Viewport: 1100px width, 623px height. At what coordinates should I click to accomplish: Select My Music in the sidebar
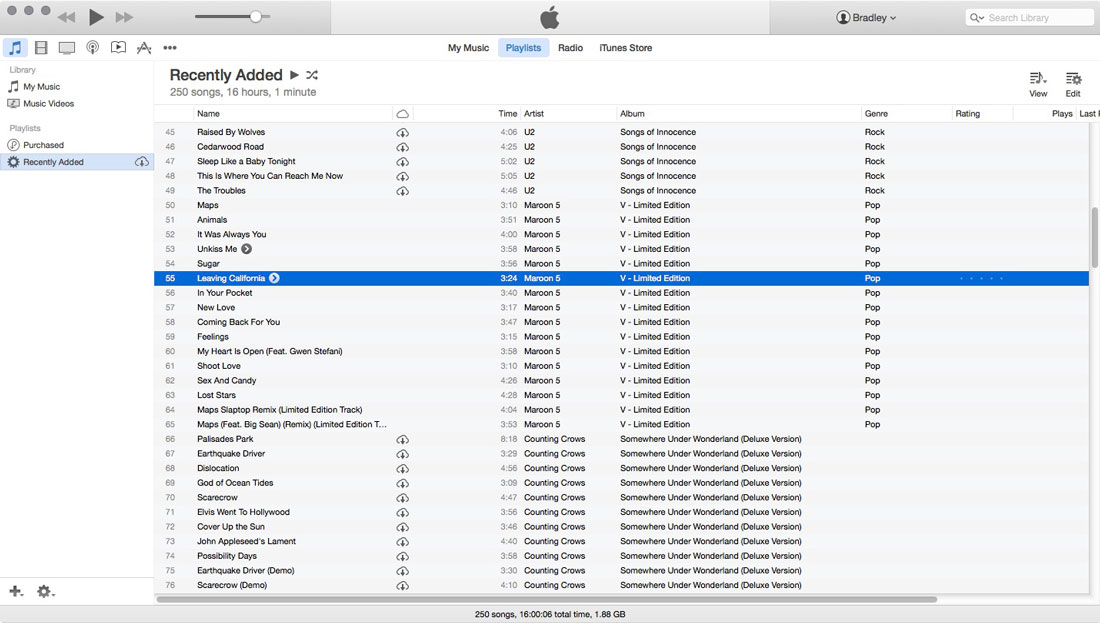[x=41, y=86]
